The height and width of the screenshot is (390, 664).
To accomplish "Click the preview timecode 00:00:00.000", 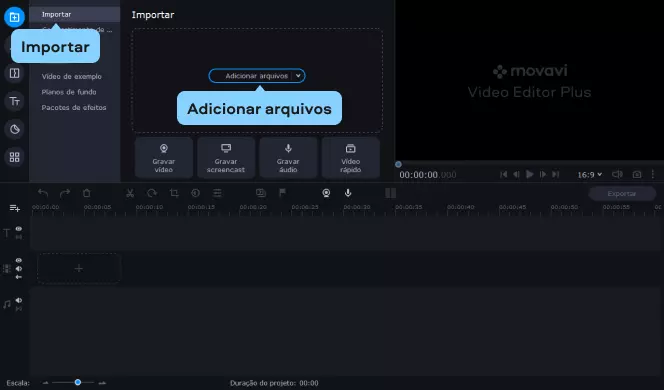I will [428, 175].
